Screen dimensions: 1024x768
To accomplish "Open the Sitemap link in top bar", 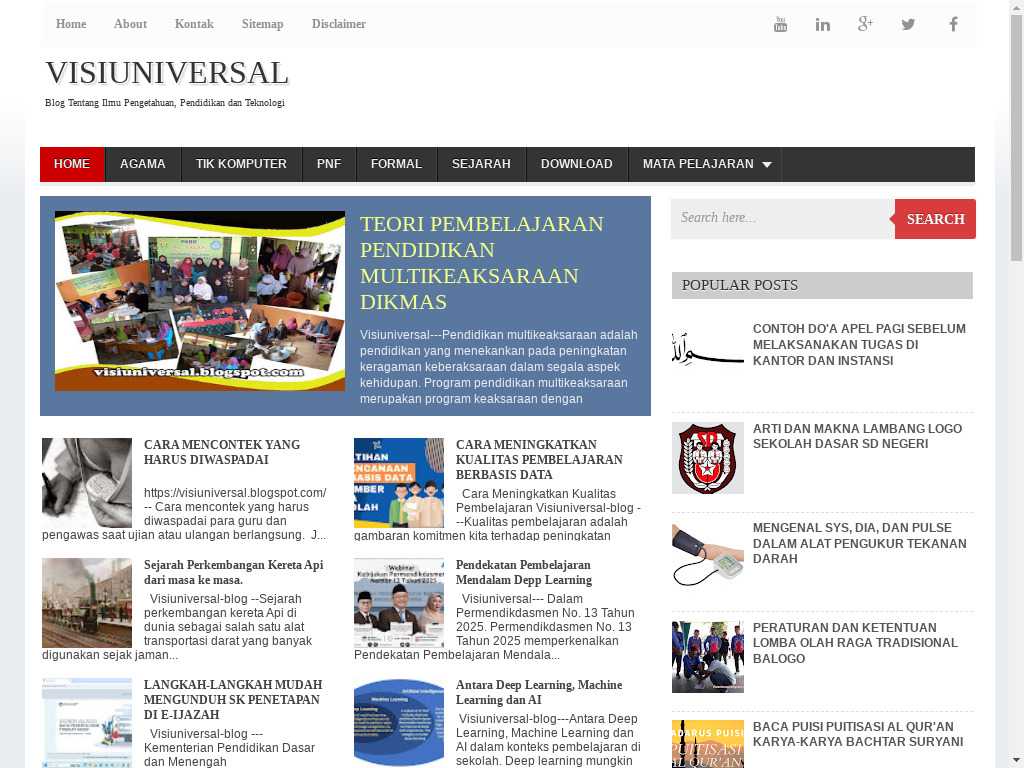I will tap(262, 24).
